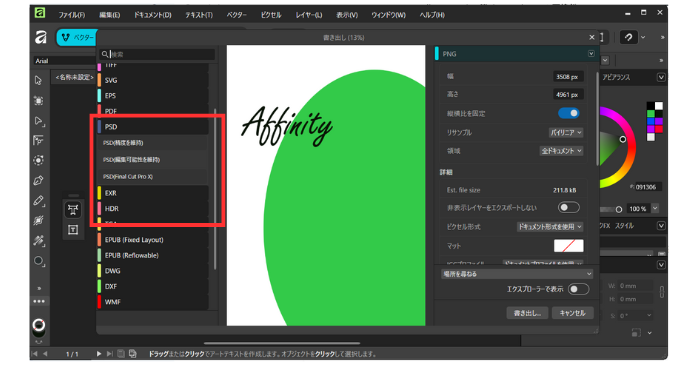The height and width of the screenshot is (365, 698).
Task: Choose the DWG export format
Action: (x=153, y=271)
